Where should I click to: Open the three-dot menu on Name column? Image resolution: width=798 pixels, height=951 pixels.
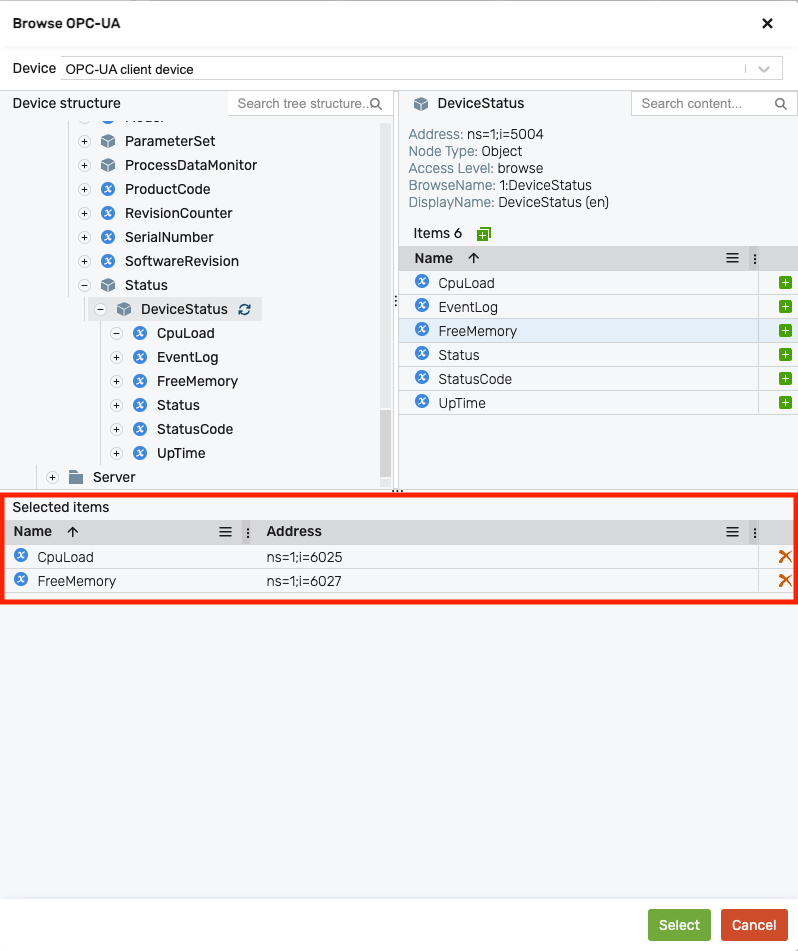tap(756, 257)
